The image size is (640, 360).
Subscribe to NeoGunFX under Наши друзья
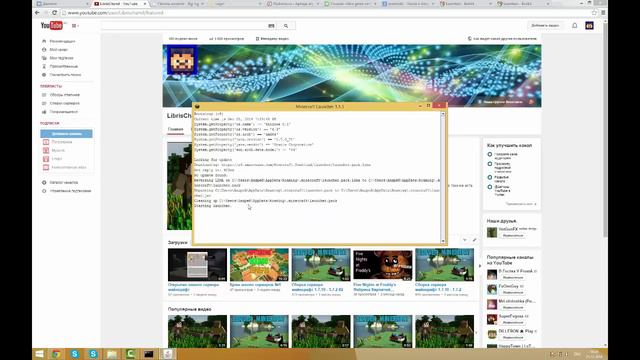point(513,236)
